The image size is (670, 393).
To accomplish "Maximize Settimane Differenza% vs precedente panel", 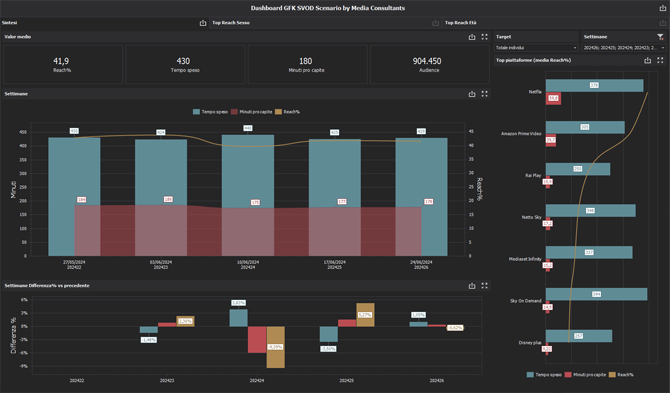I will 485,286.
